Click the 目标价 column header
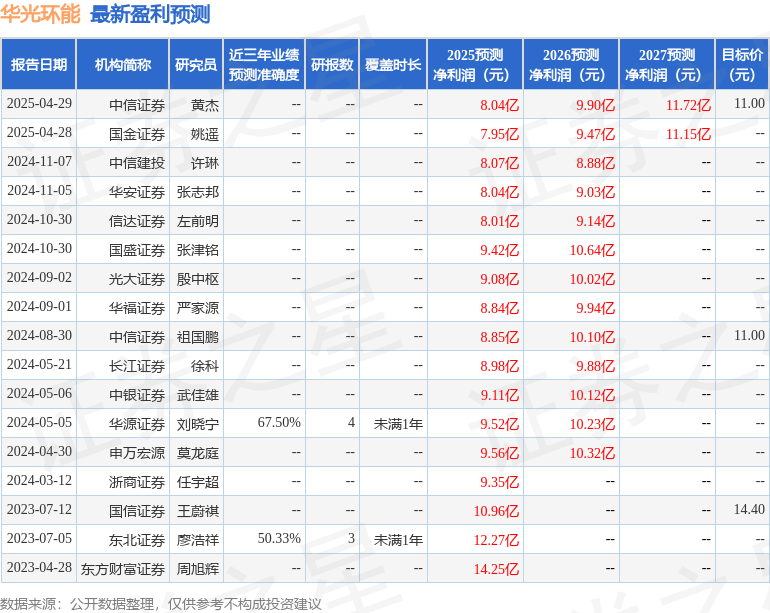 (742, 64)
